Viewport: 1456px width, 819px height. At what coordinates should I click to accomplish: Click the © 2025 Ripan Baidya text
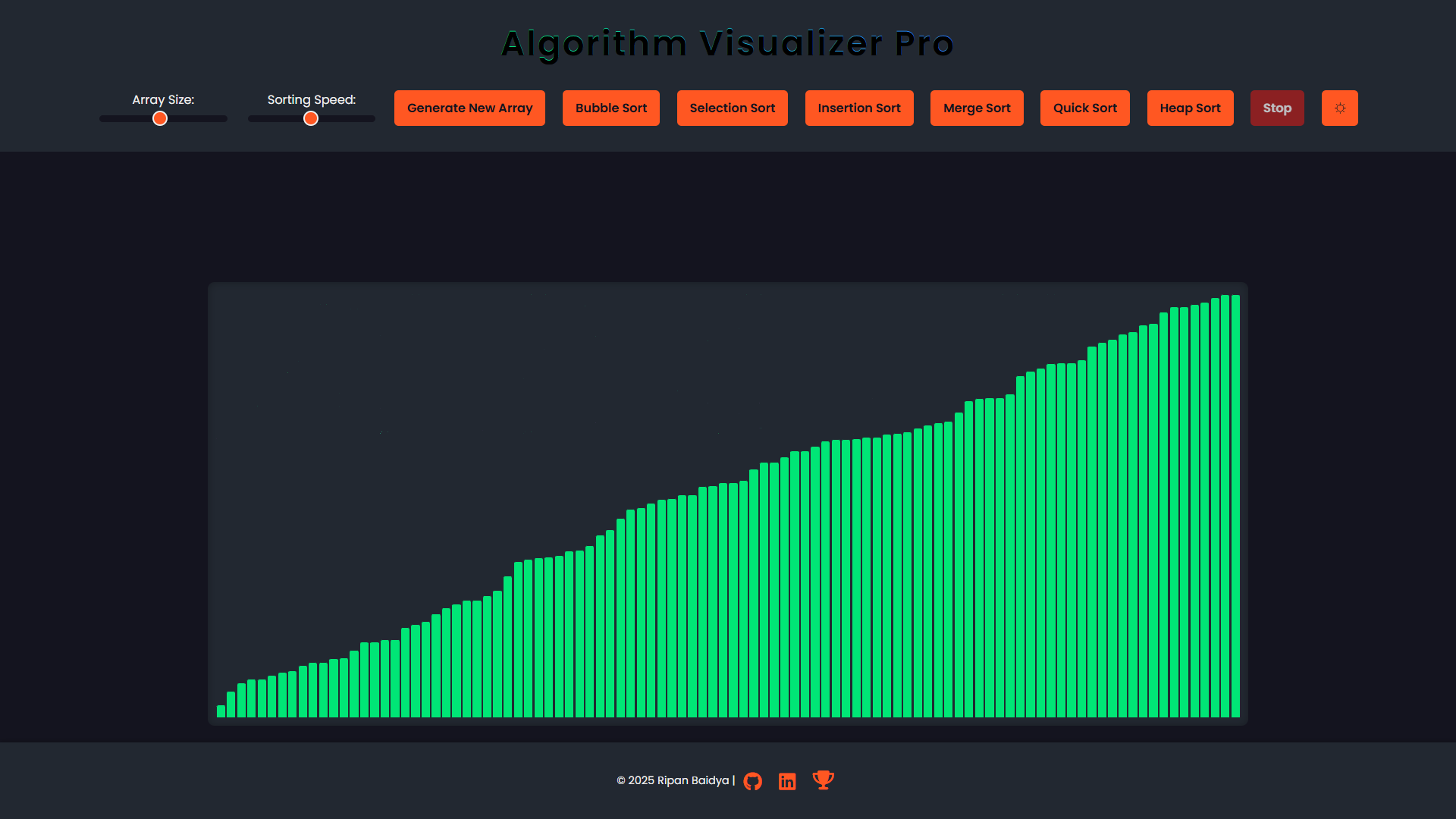click(673, 780)
